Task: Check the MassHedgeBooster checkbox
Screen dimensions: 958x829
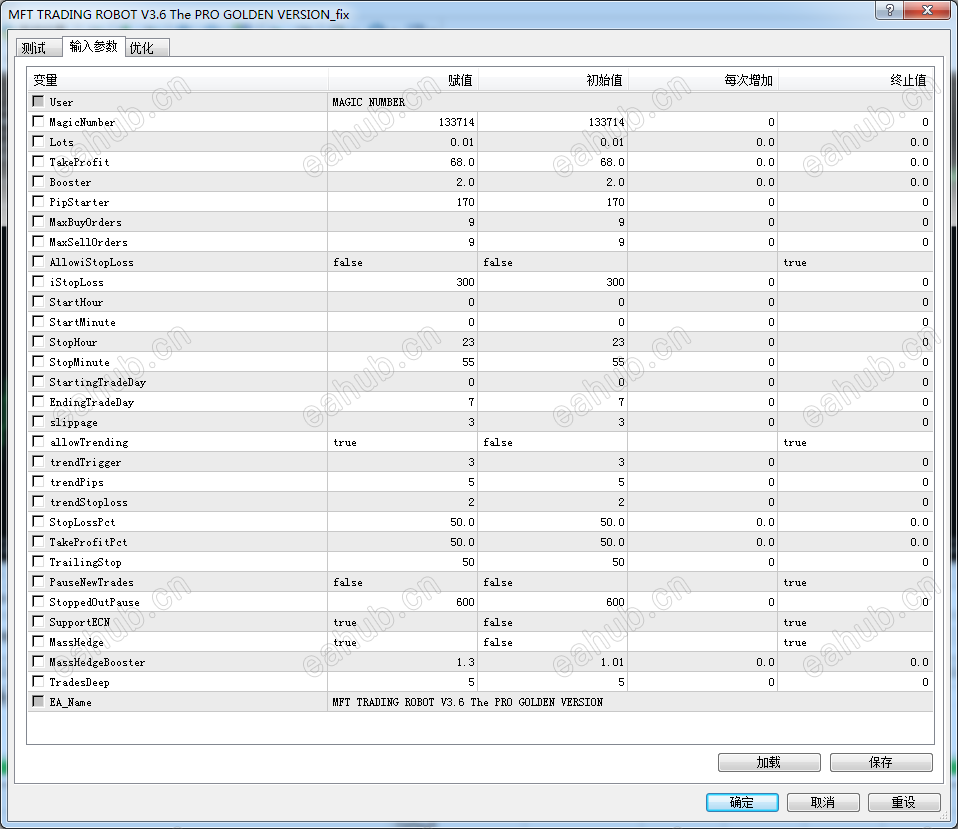Action: click(38, 661)
